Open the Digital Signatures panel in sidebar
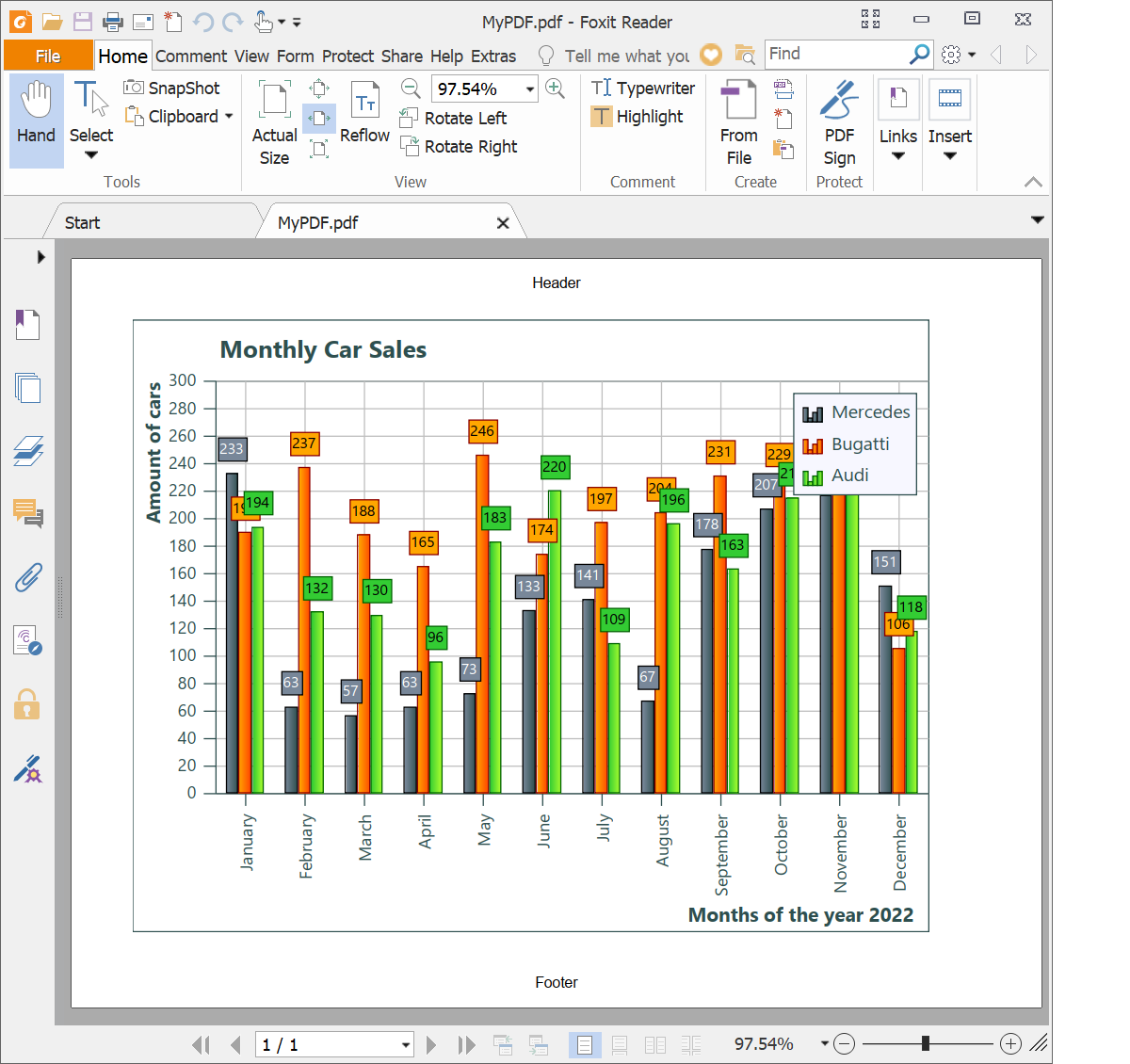This screenshot has height=1064, width=1130. click(27, 768)
